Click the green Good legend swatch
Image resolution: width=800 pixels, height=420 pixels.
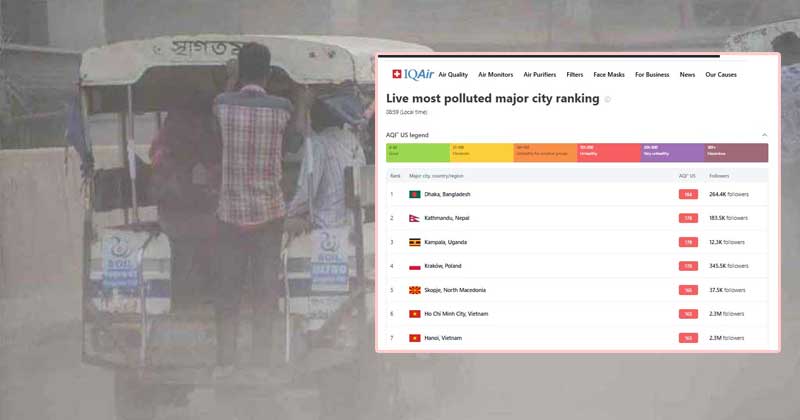[x=418, y=153]
